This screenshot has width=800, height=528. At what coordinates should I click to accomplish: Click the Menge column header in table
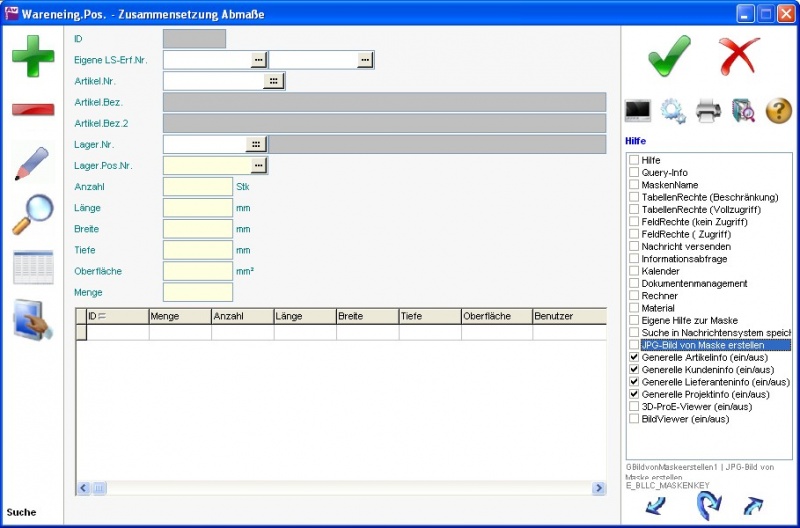179,316
